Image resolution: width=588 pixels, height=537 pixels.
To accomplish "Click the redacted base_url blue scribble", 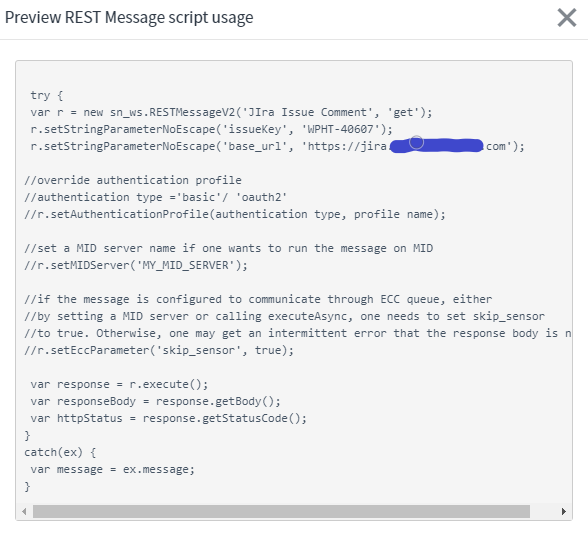I will tap(436, 146).
